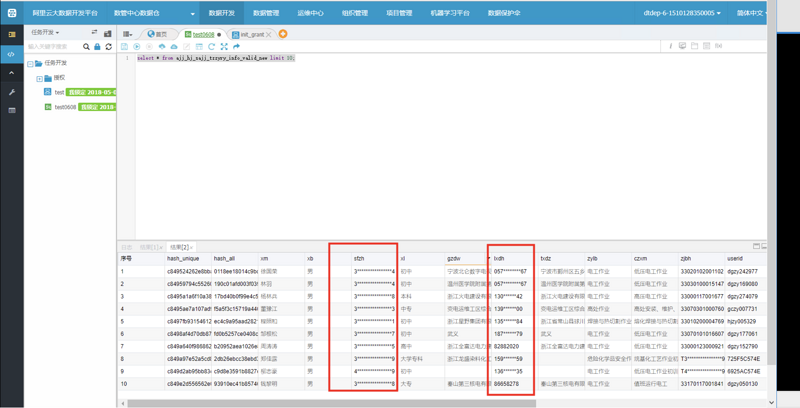Collapse the 任务开发 root folder in the tree

pyautogui.click(x=30, y=64)
